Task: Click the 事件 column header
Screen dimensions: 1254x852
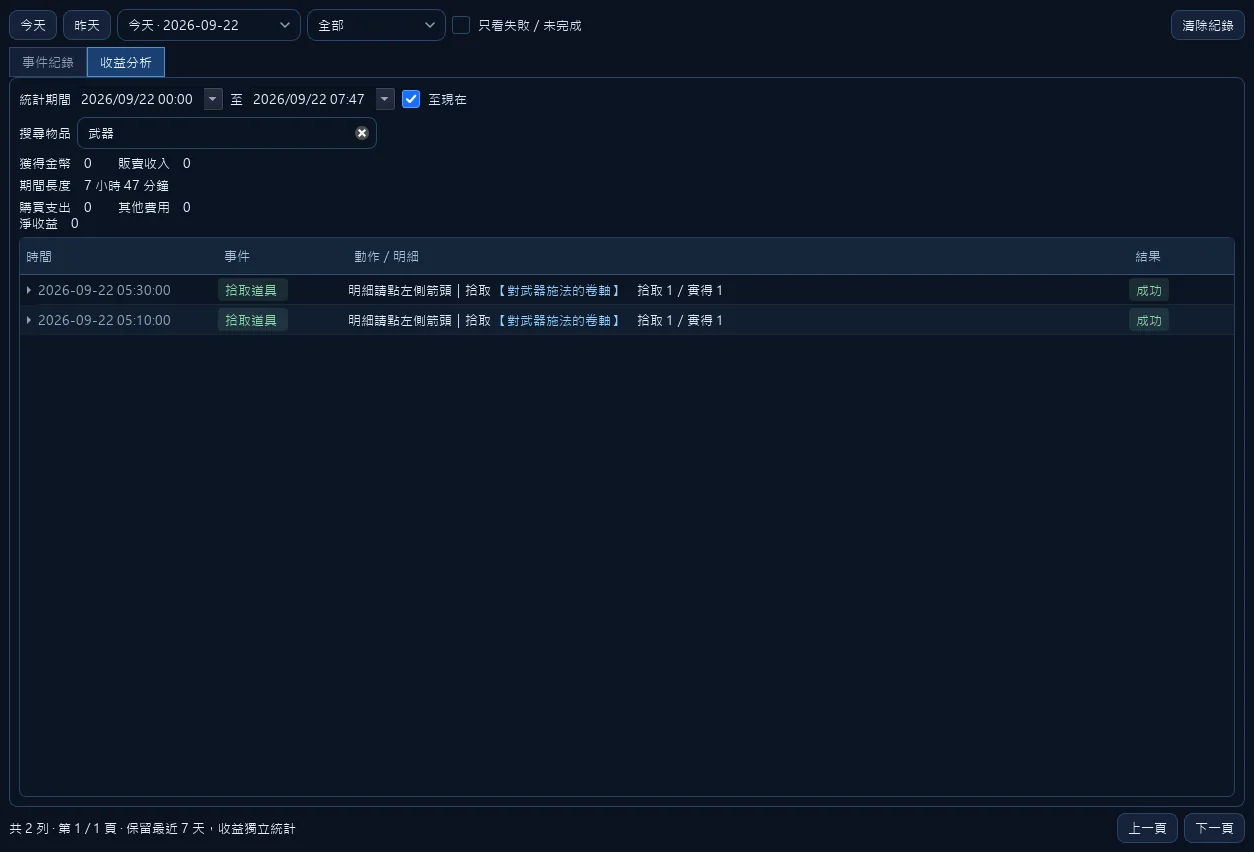Action: coord(237,257)
